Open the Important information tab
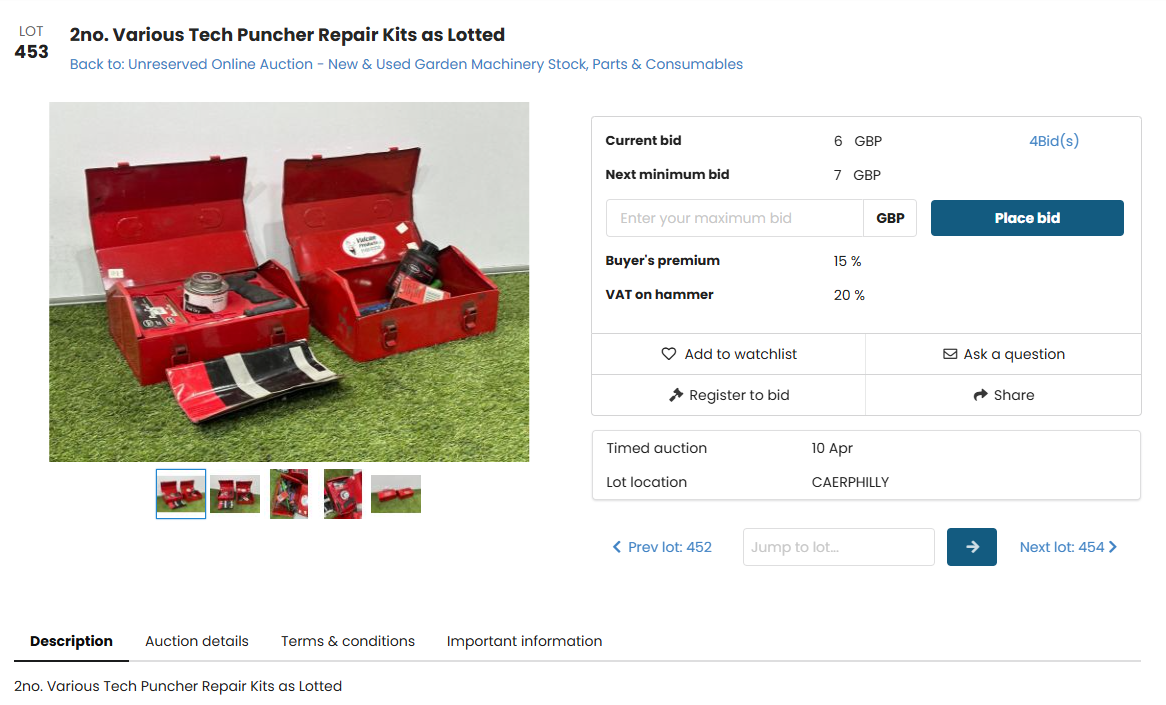The width and height of the screenshot is (1166, 705). pyautogui.click(x=524, y=641)
